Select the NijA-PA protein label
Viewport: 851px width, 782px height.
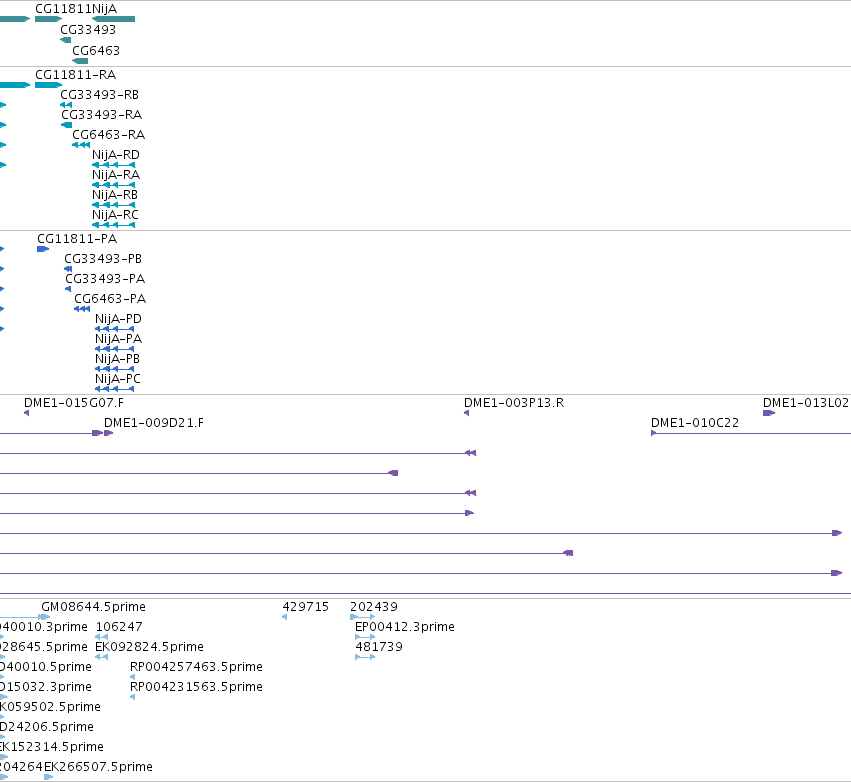(118, 339)
